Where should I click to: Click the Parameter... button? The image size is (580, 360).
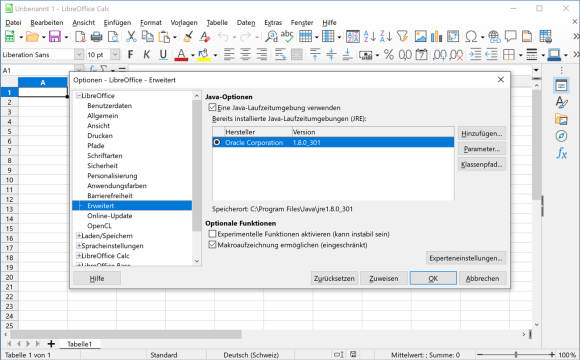click(481, 149)
